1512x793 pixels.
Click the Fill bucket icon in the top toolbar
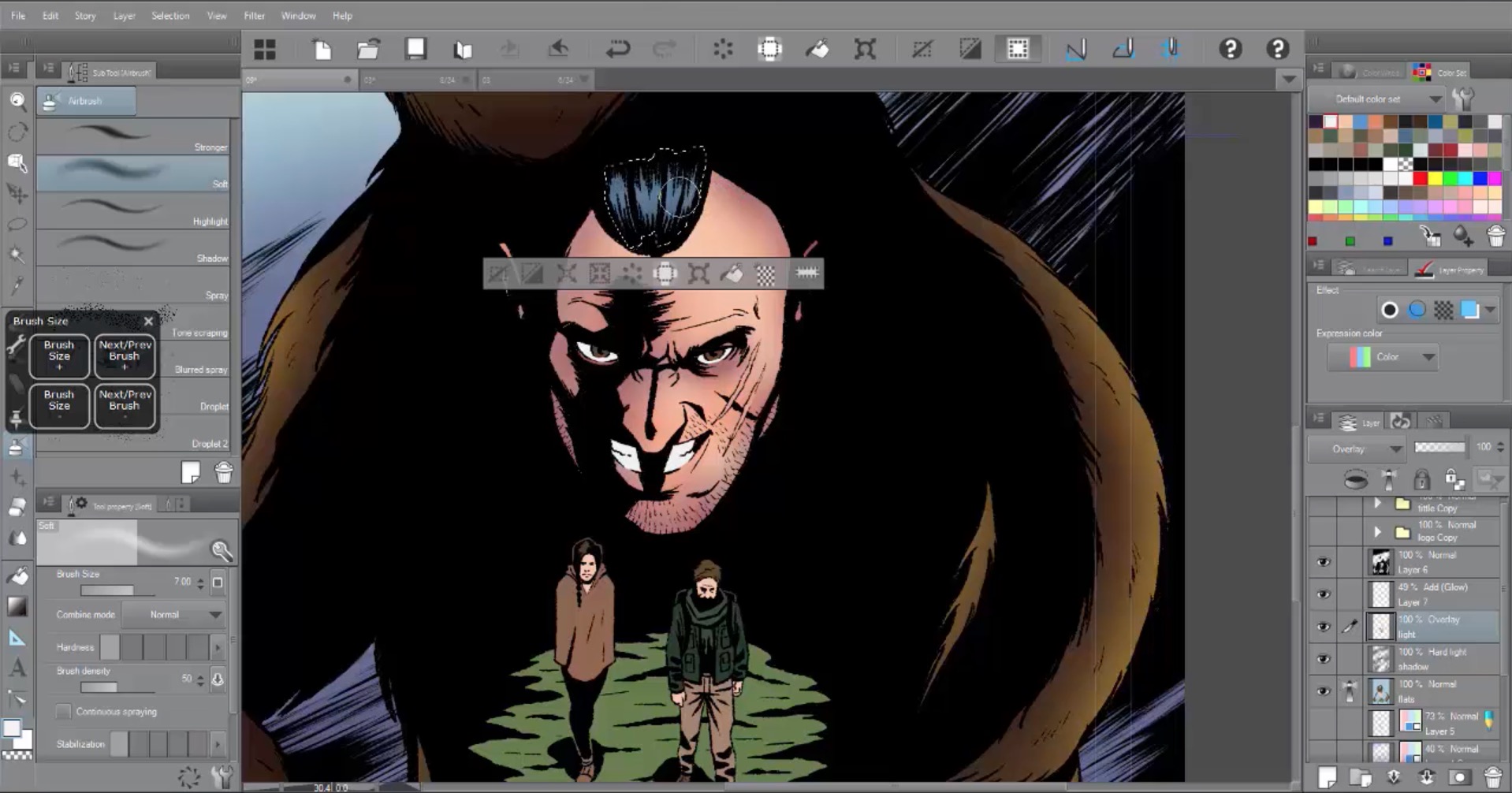[817, 50]
